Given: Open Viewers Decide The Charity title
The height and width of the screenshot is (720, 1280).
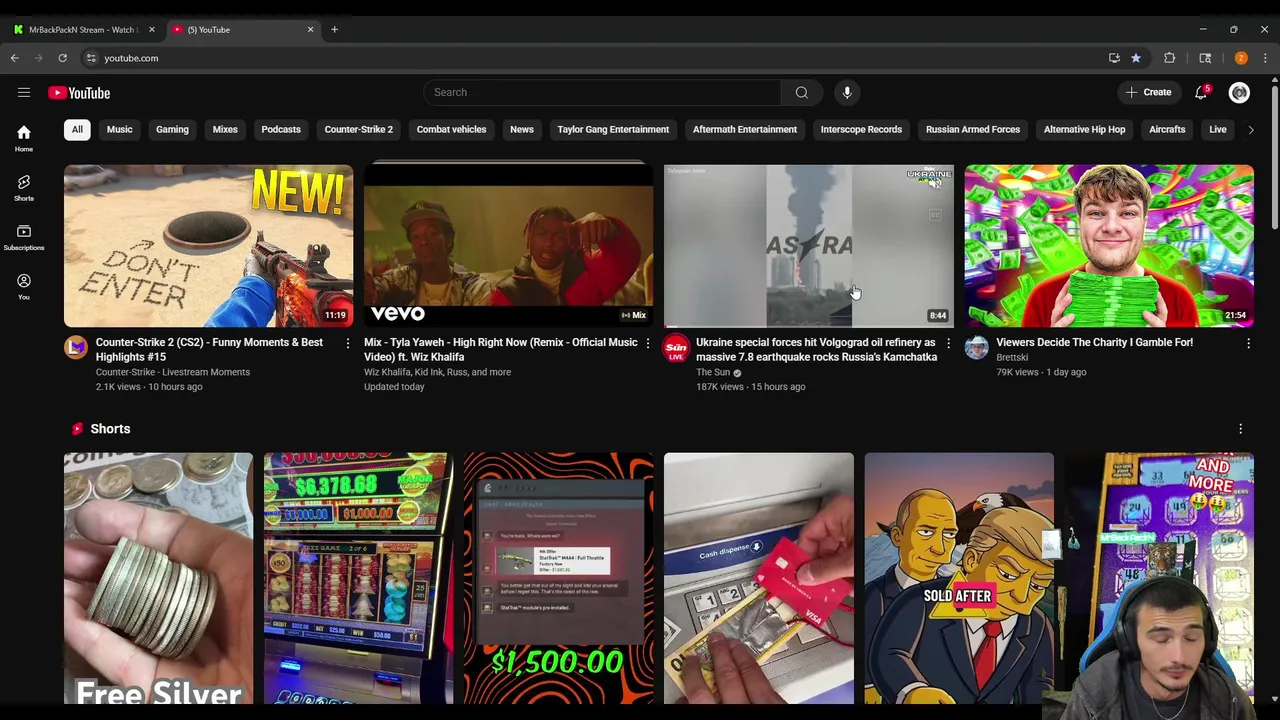Looking at the screenshot, I should click(1094, 342).
